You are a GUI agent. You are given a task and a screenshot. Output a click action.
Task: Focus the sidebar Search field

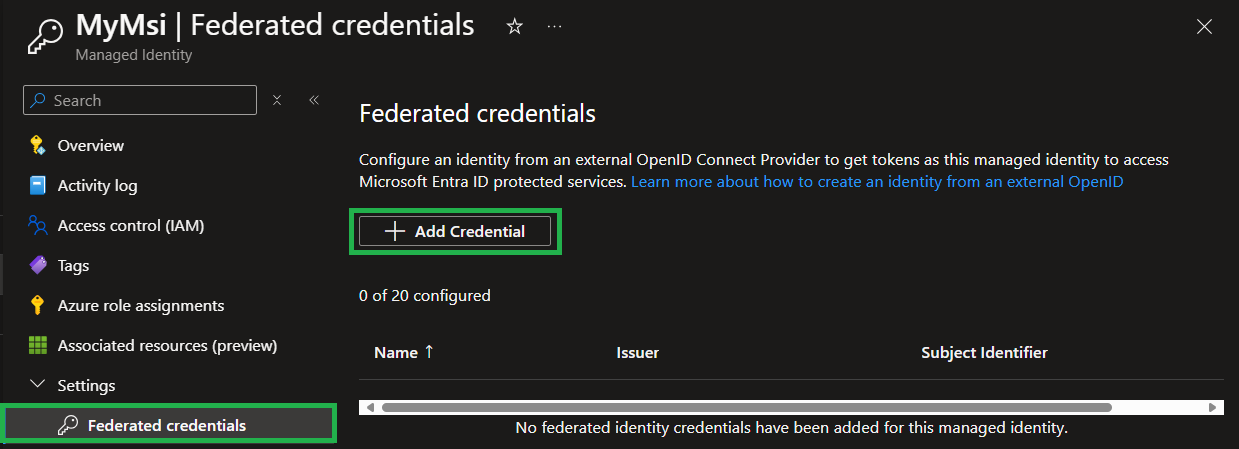click(140, 100)
